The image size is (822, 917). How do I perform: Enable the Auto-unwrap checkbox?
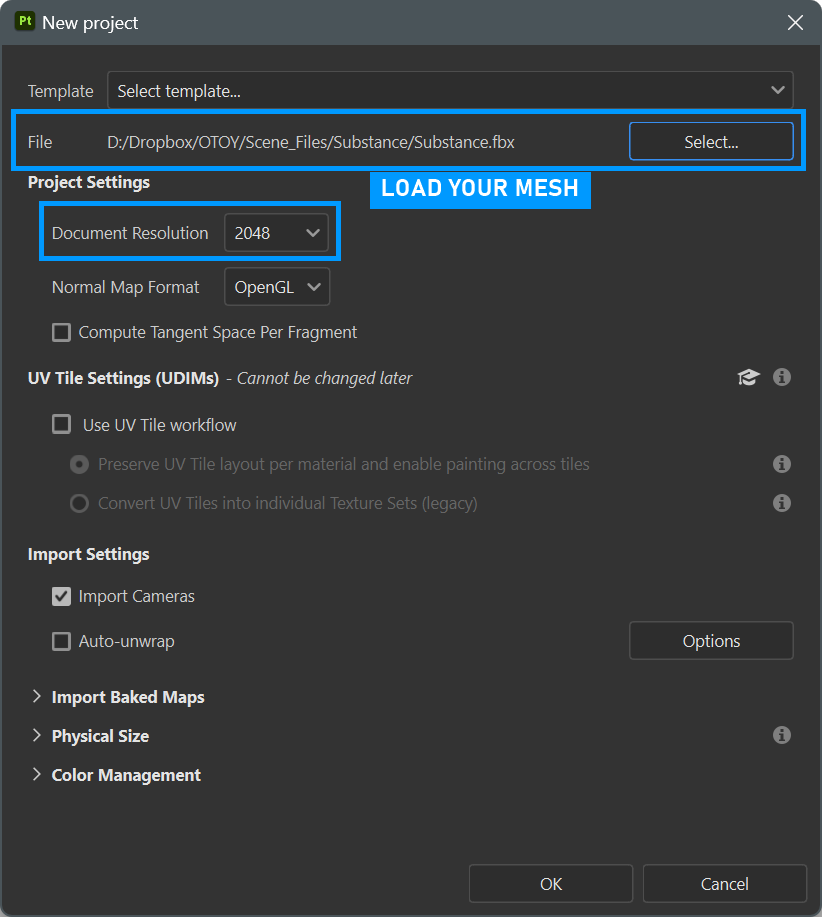62,641
